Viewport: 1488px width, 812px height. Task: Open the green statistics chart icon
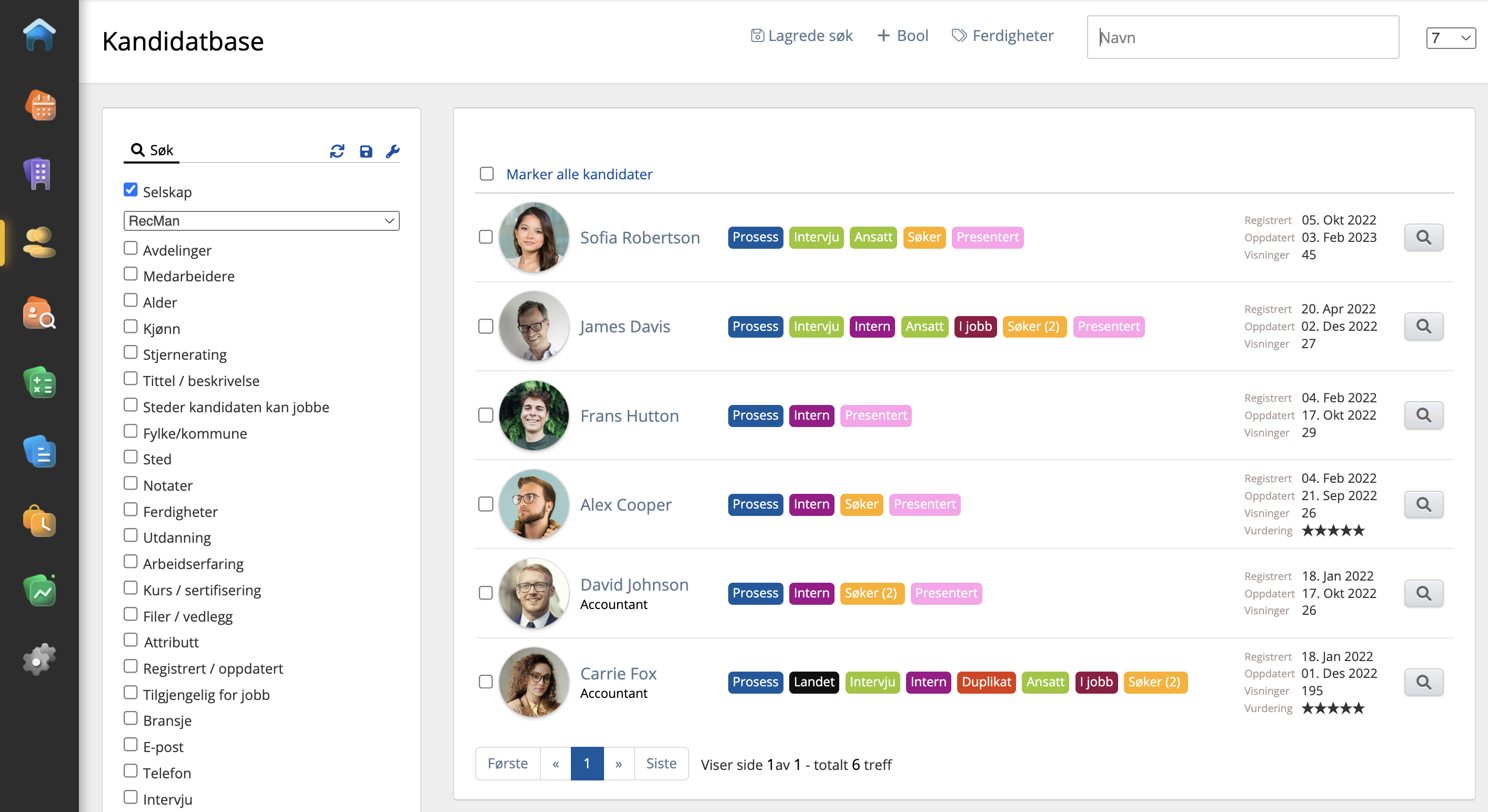[39, 590]
